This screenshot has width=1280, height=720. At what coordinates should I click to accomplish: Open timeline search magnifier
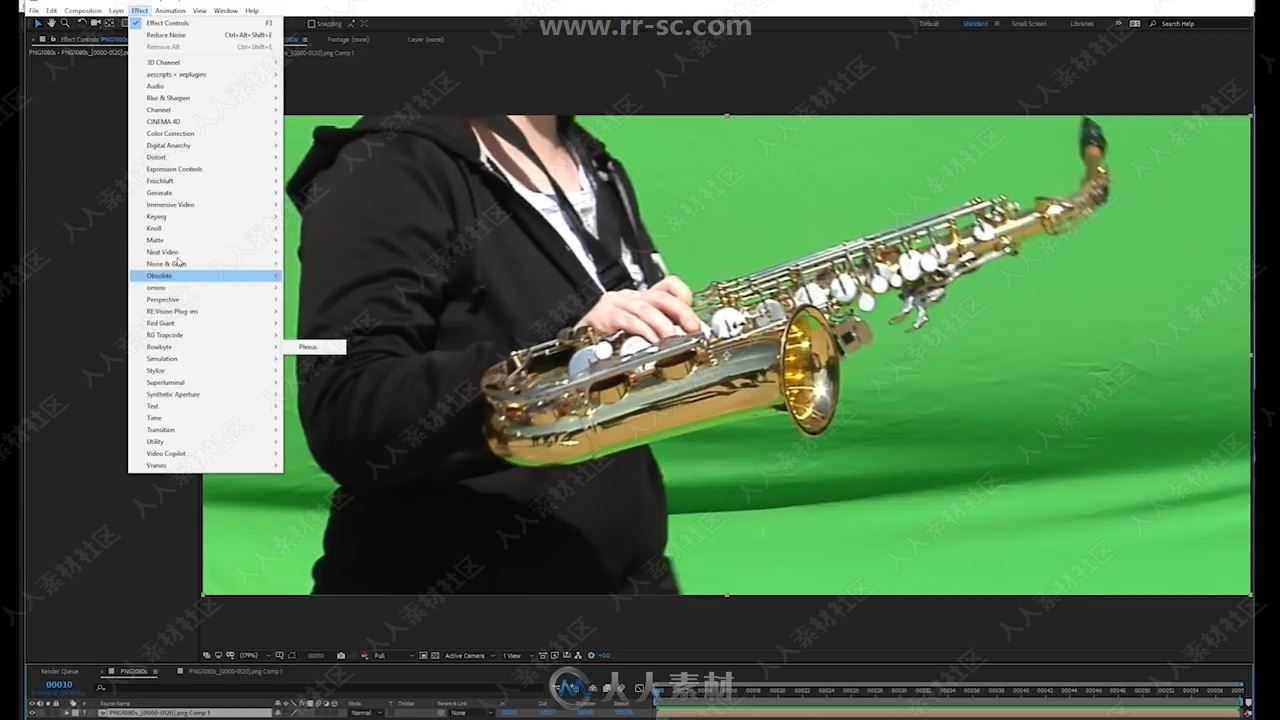(x=101, y=687)
